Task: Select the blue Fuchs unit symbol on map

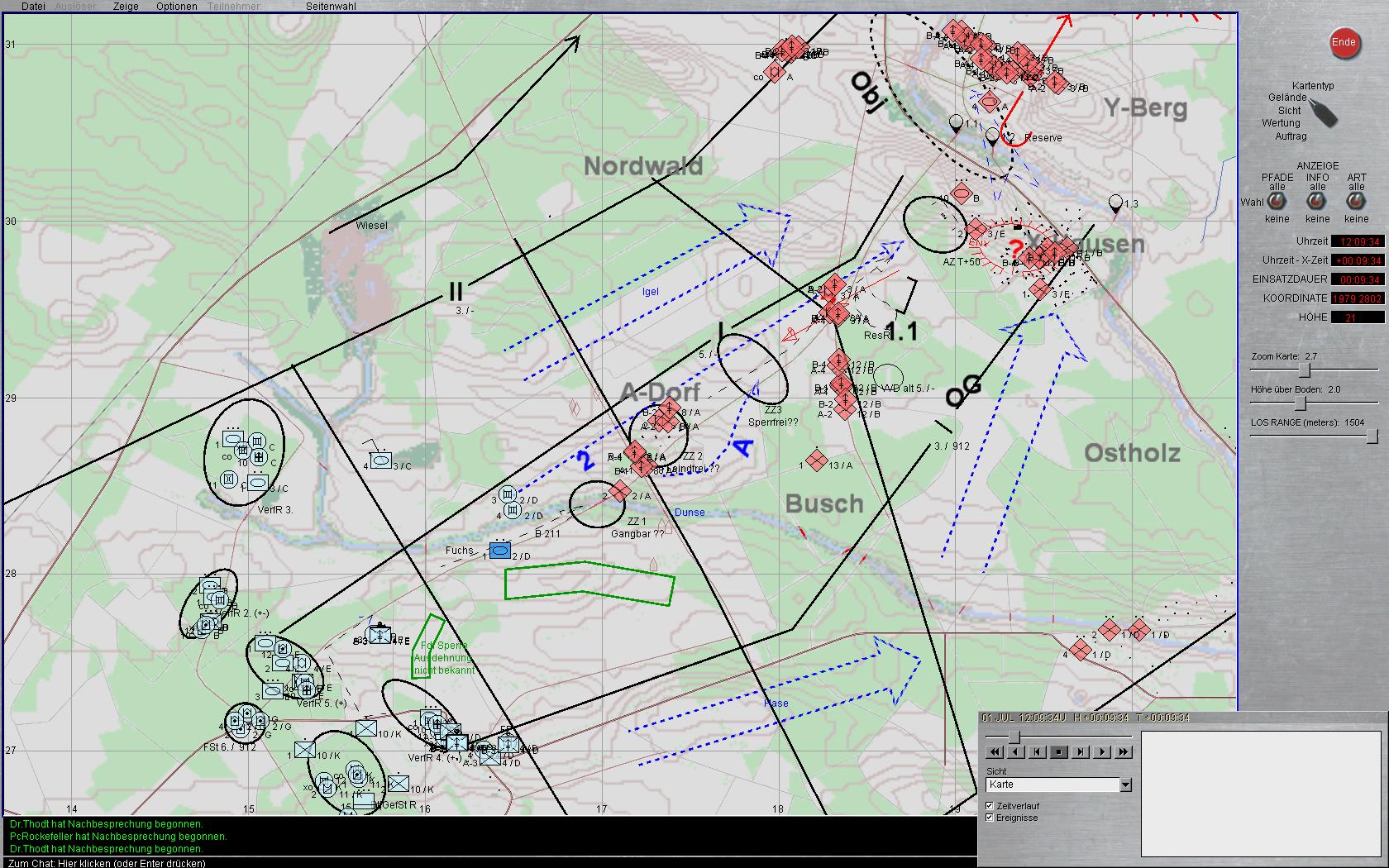Action: click(x=499, y=551)
